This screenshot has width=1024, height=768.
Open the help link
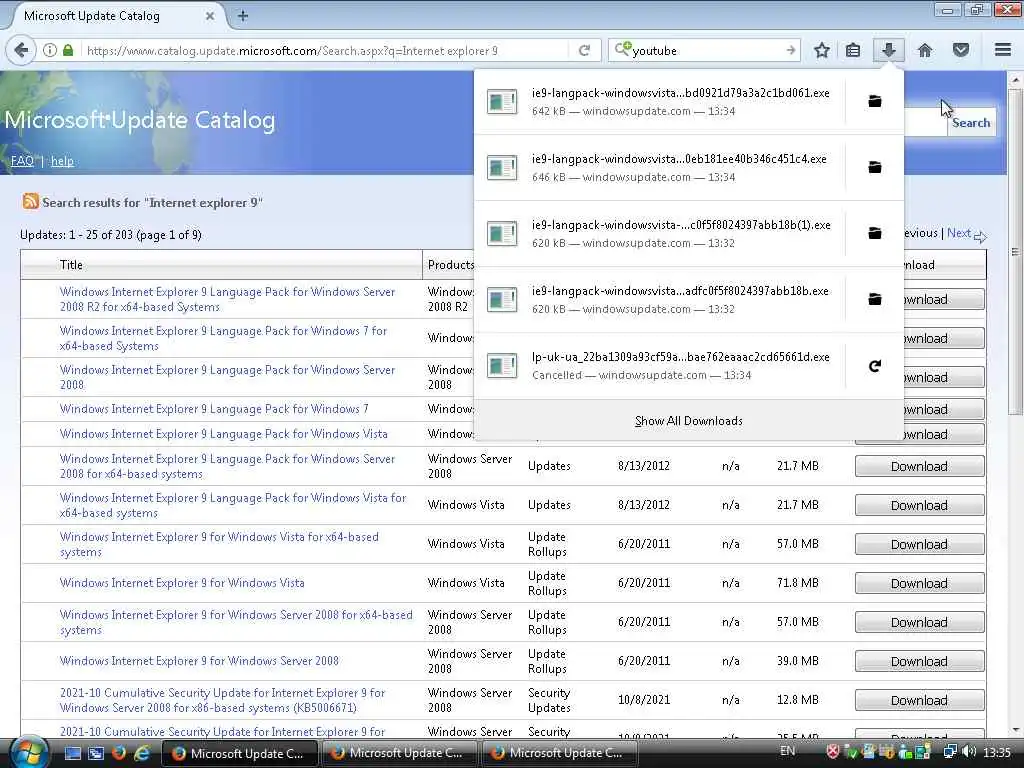[x=62, y=161]
